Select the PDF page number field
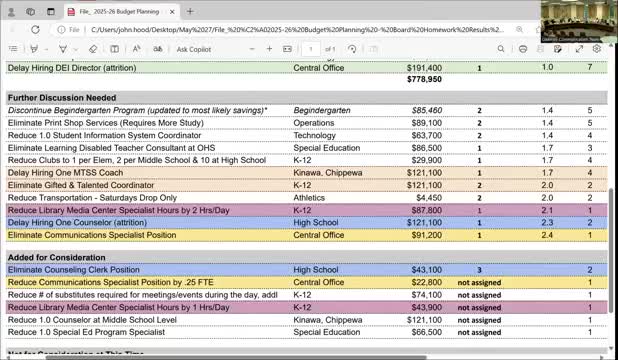 [311, 49]
